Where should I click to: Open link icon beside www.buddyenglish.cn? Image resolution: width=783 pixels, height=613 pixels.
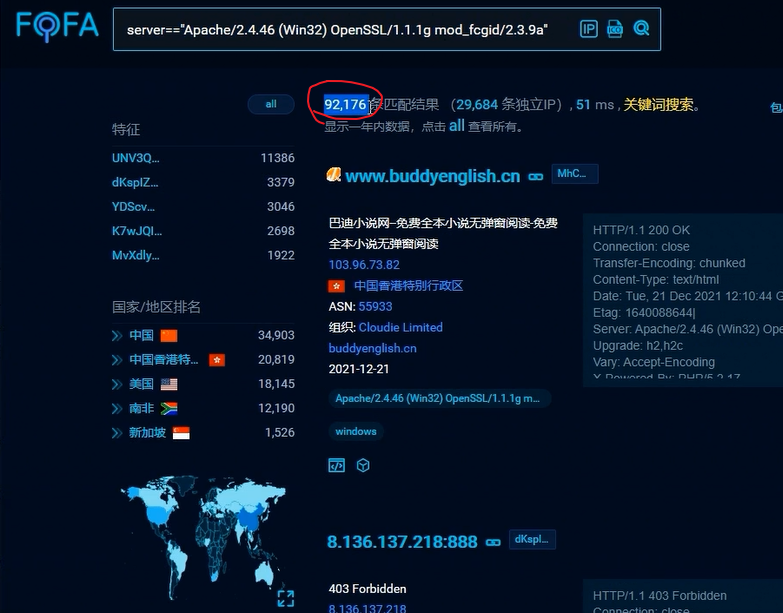(536, 177)
